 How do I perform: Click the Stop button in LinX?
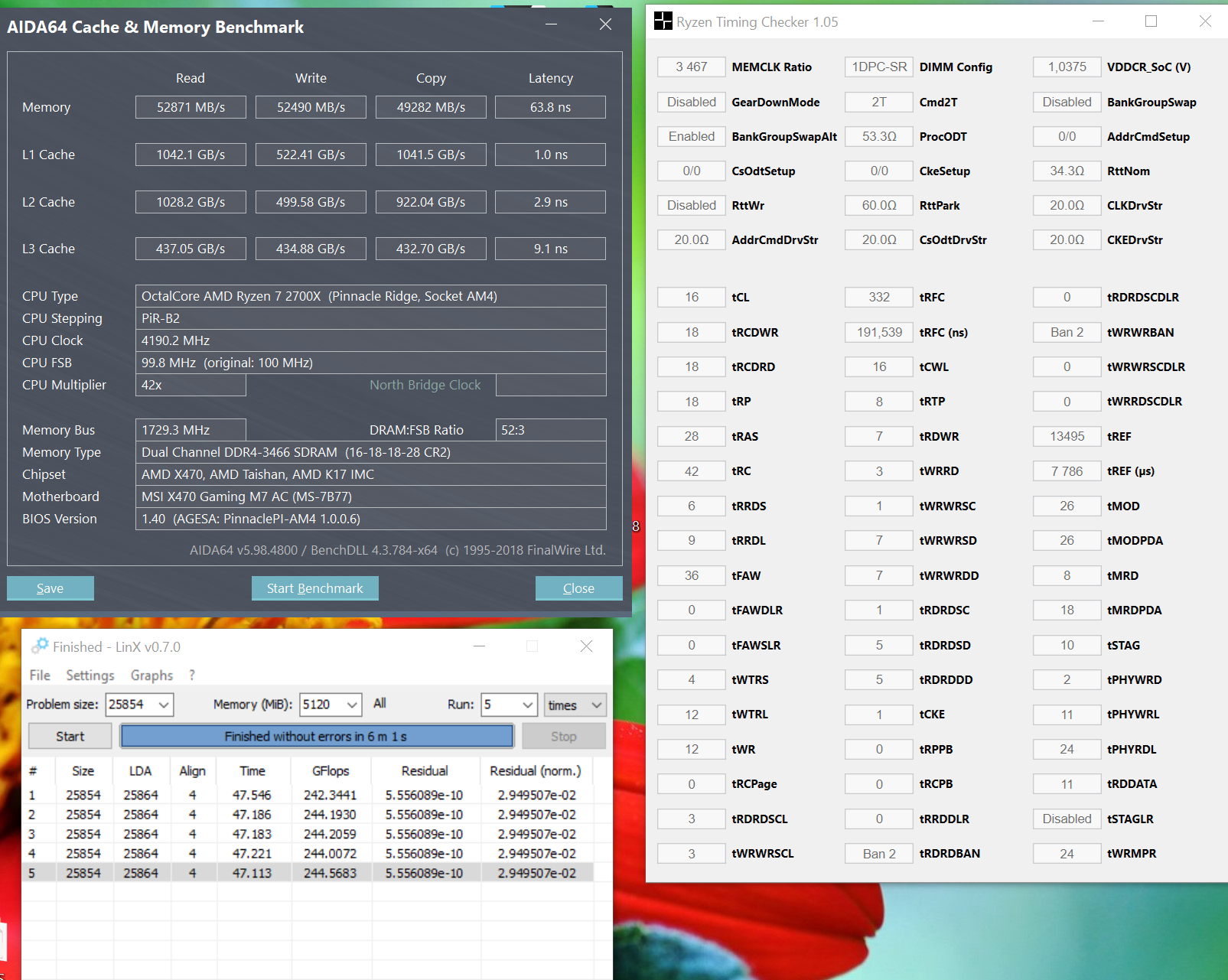[x=564, y=736]
